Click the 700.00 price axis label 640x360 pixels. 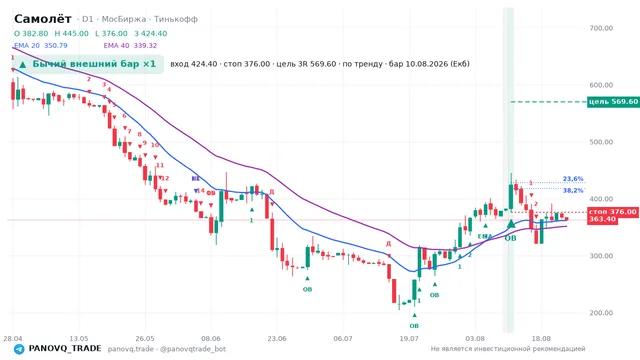tap(601, 28)
